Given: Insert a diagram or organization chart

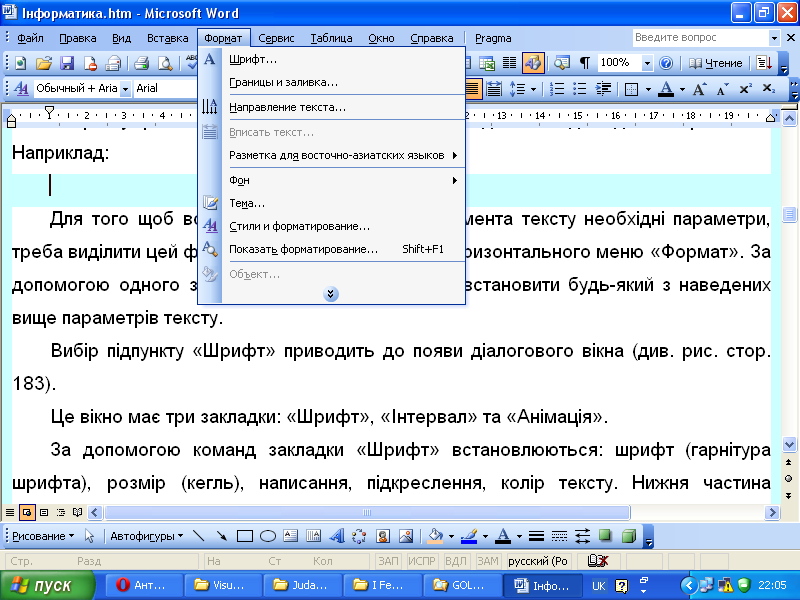Looking at the screenshot, I should pyautogui.click(x=359, y=536).
